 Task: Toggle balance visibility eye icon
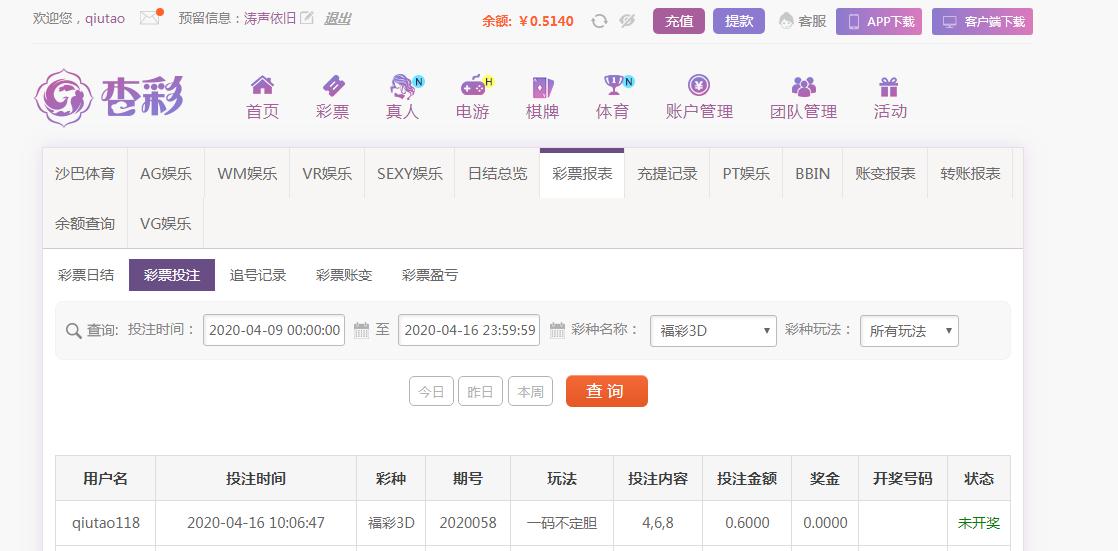pos(627,21)
